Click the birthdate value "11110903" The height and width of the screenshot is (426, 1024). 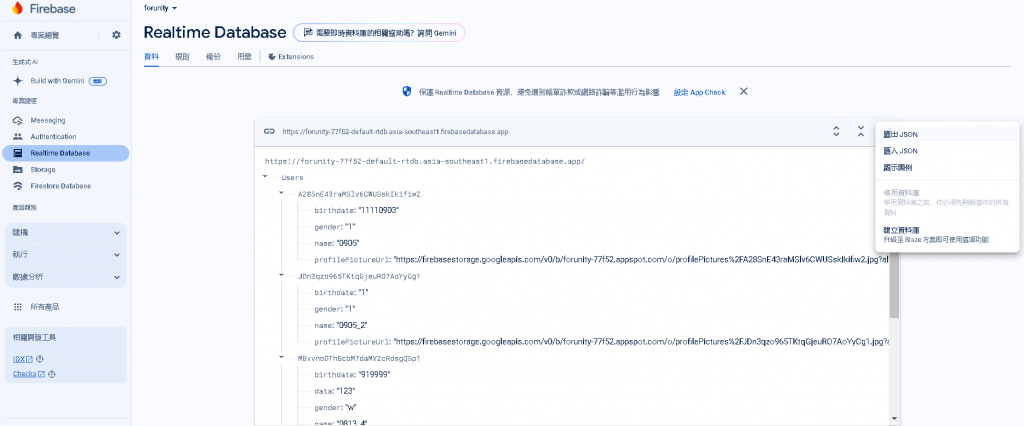pos(379,210)
